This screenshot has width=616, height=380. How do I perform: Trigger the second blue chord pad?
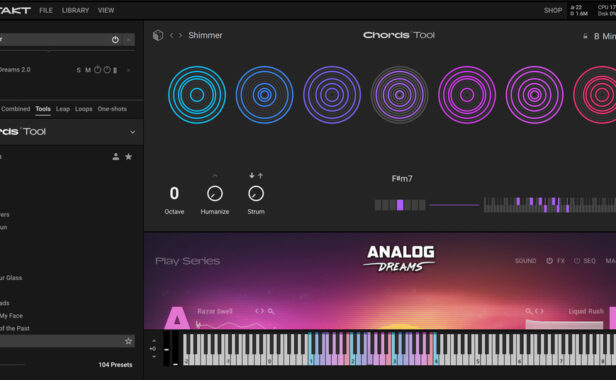pos(264,95)
